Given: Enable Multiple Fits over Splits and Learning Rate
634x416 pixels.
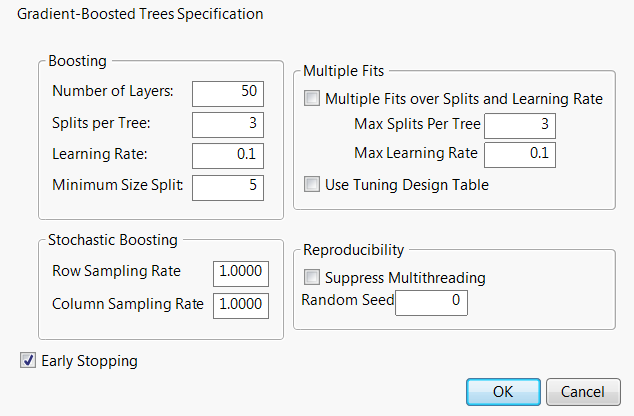Looking at the screenshot, I should (313, 99).
